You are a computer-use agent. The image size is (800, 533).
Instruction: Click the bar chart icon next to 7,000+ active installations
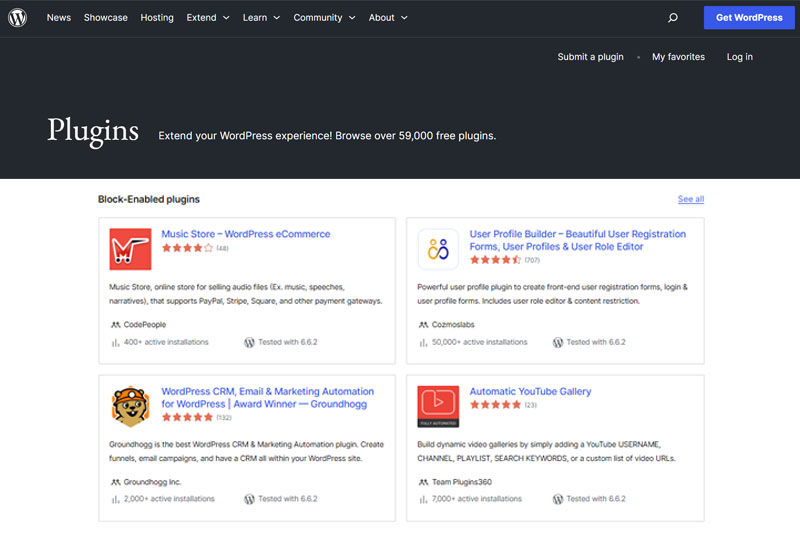(423, 499)
